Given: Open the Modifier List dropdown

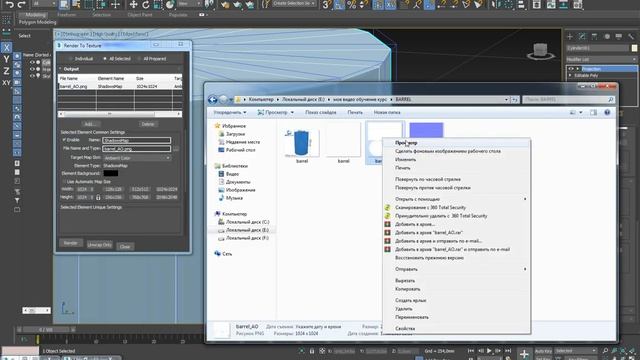Looking at the screenshot, I should 601,59.
